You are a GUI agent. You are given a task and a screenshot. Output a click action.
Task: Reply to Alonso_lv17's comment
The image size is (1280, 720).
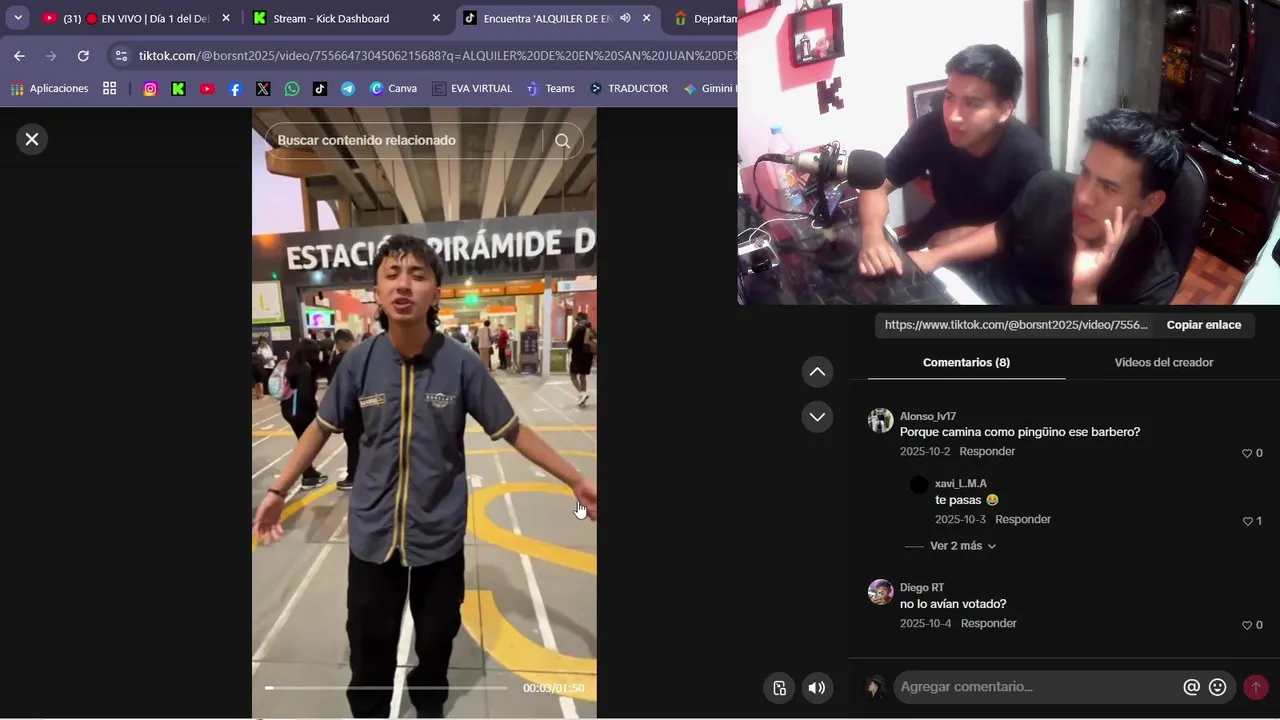tap(987, 451)
